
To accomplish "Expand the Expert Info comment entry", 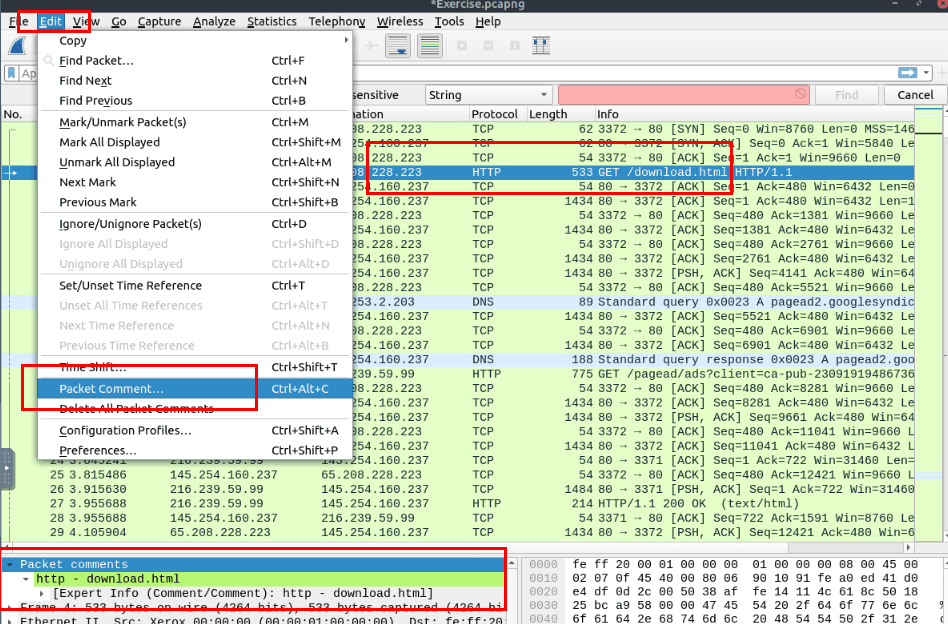I will tap(42, 593).
